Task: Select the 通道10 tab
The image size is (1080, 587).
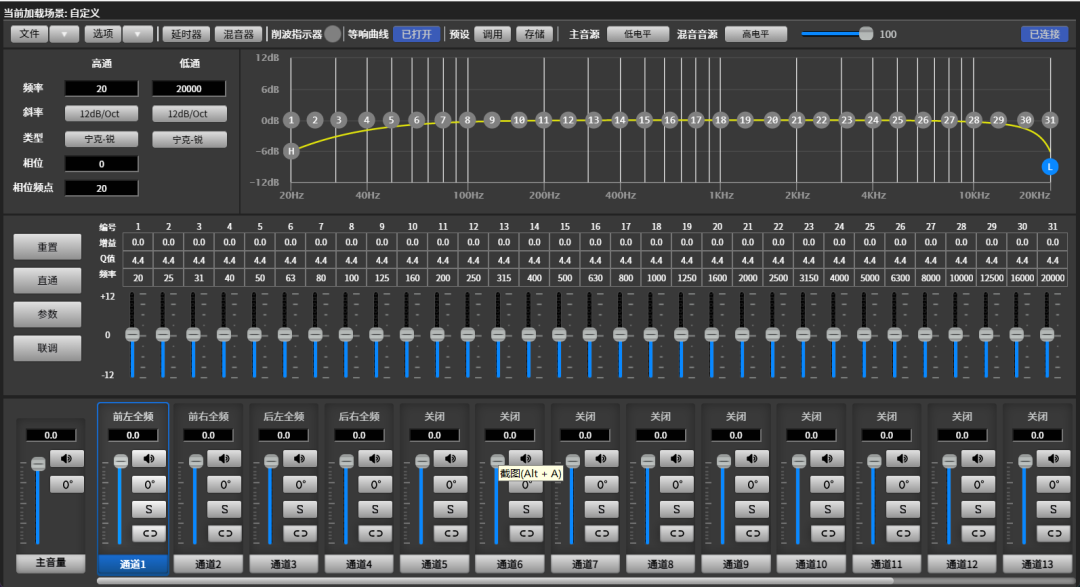Action: (811, 564)
